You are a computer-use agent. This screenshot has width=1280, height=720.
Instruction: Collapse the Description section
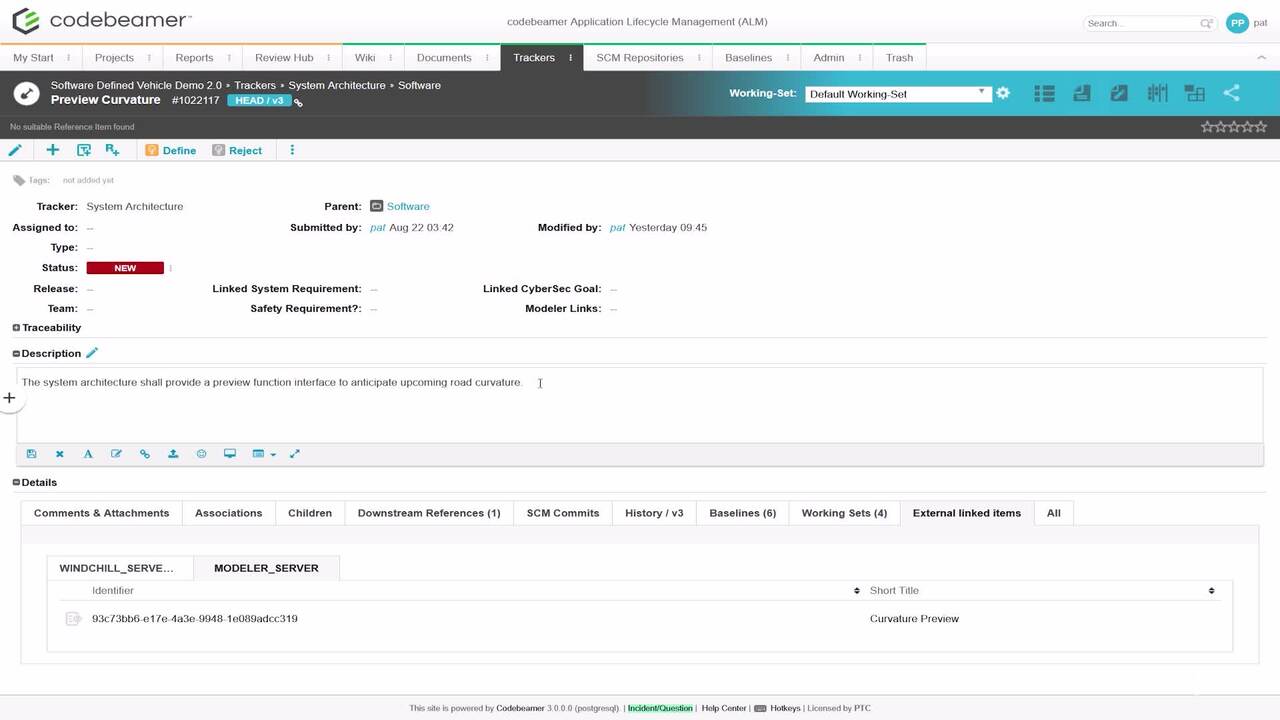[x=16, y=353]
